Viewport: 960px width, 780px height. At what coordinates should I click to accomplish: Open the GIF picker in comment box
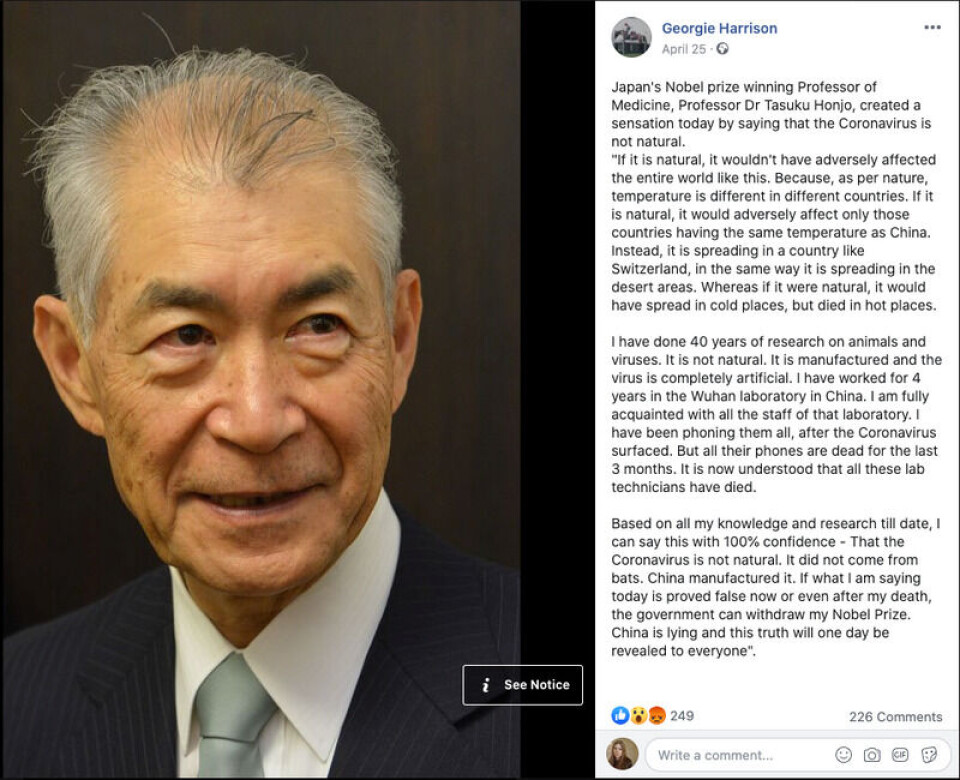[900, 755]
